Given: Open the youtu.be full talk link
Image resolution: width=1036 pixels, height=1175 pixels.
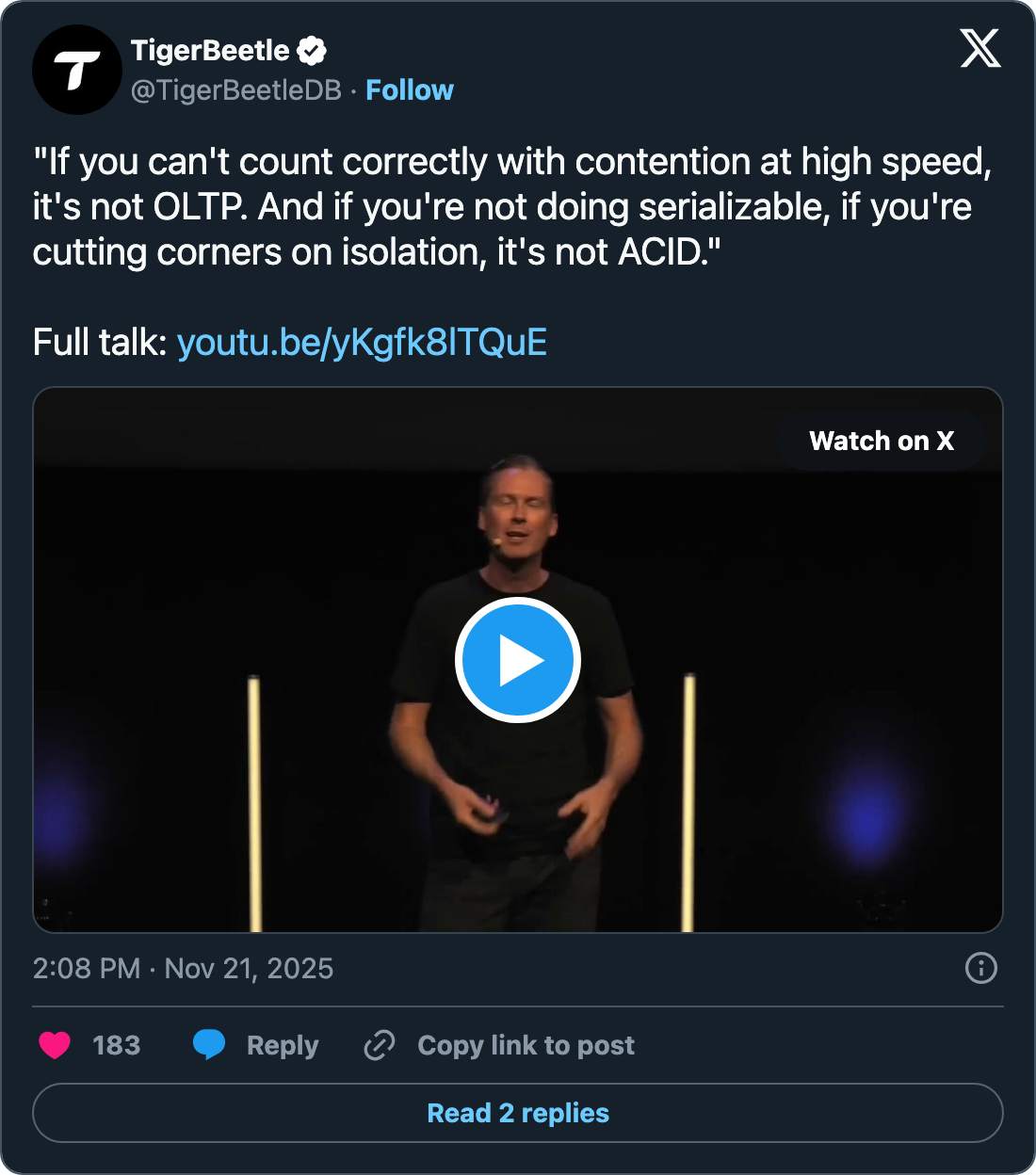Looking at the screenshot, I should point(362,343).
